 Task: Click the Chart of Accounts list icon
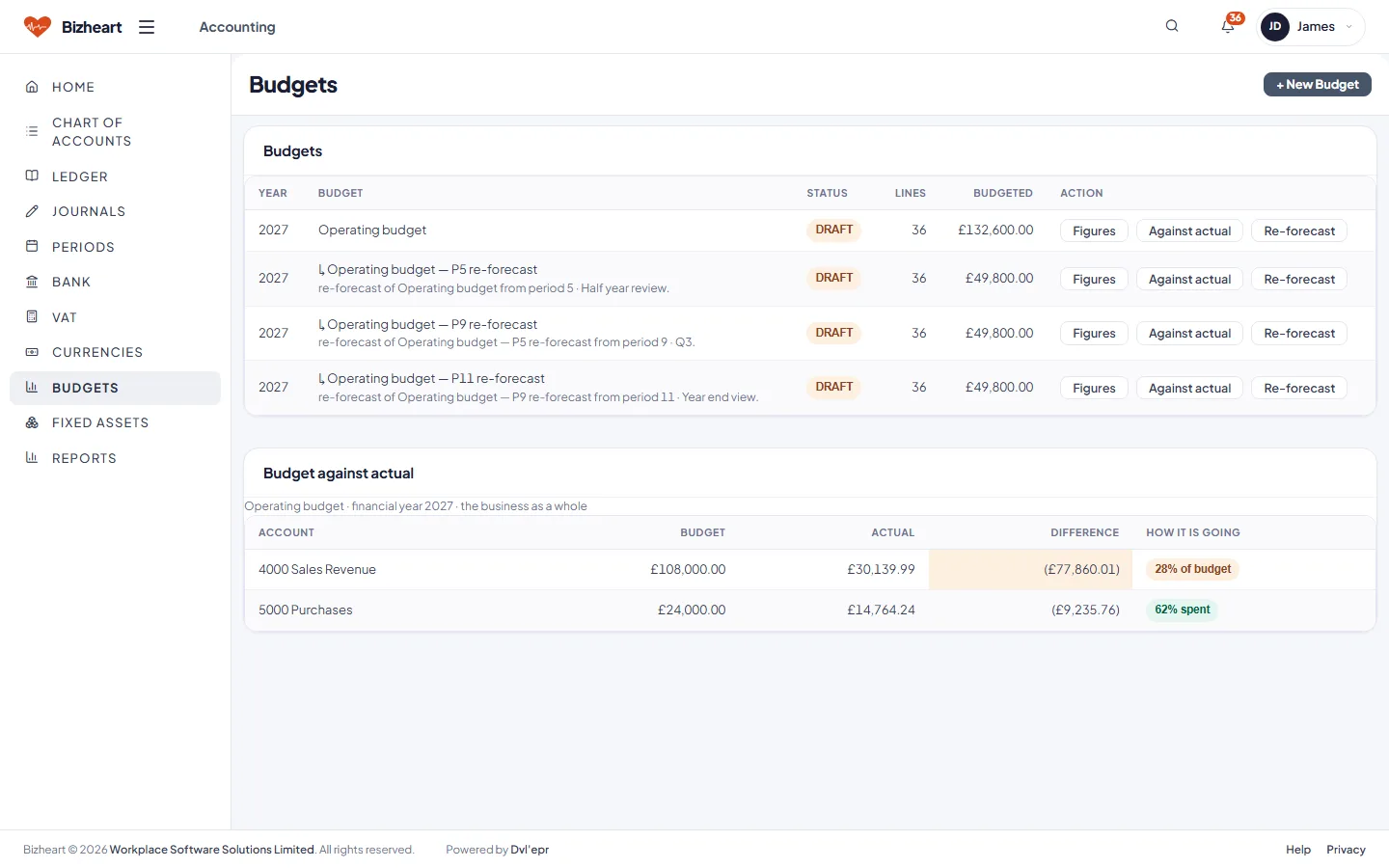(x=32, y=131)
